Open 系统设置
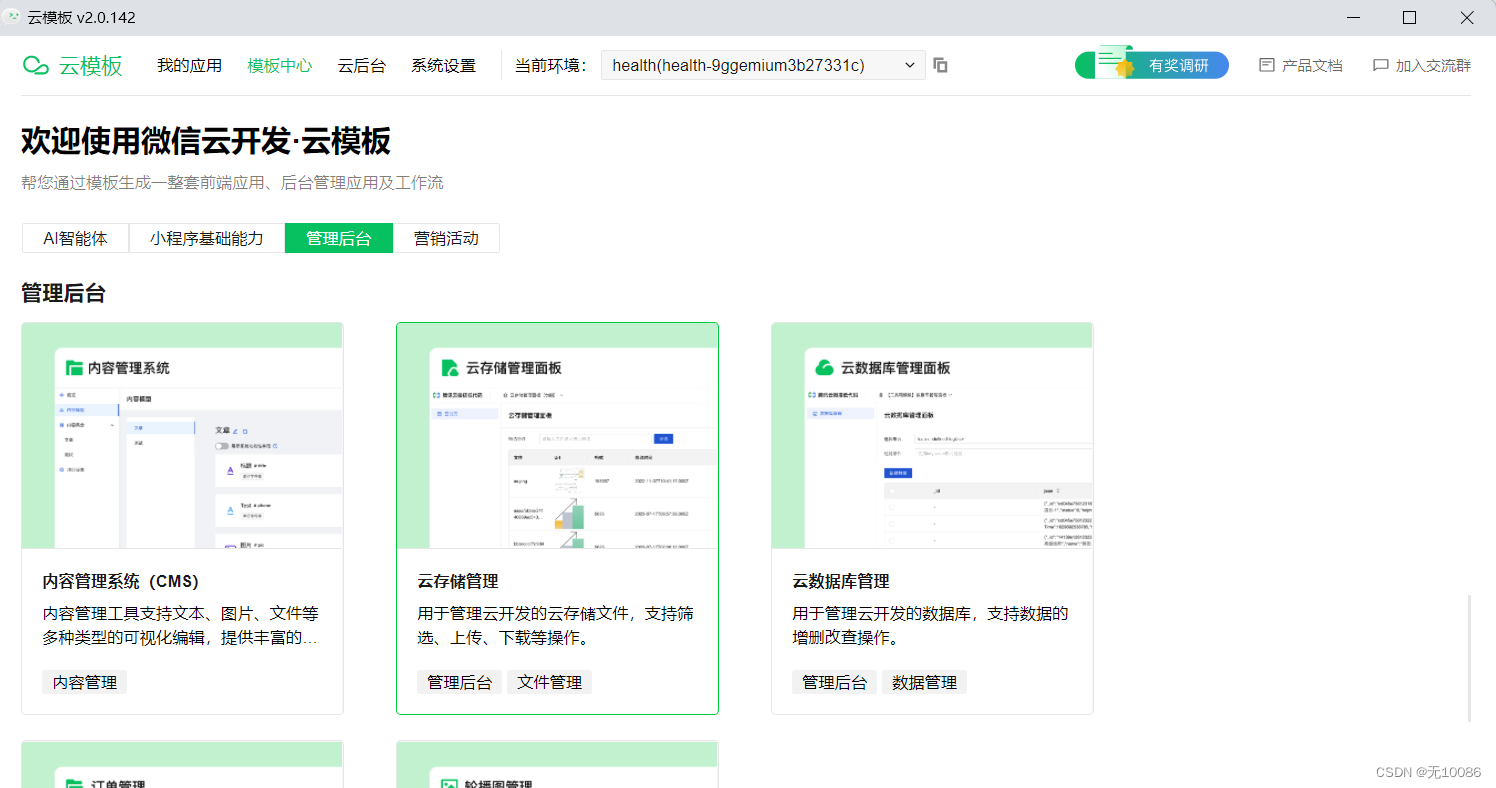Screen dimensions: 1496x788 coord(443,66)
